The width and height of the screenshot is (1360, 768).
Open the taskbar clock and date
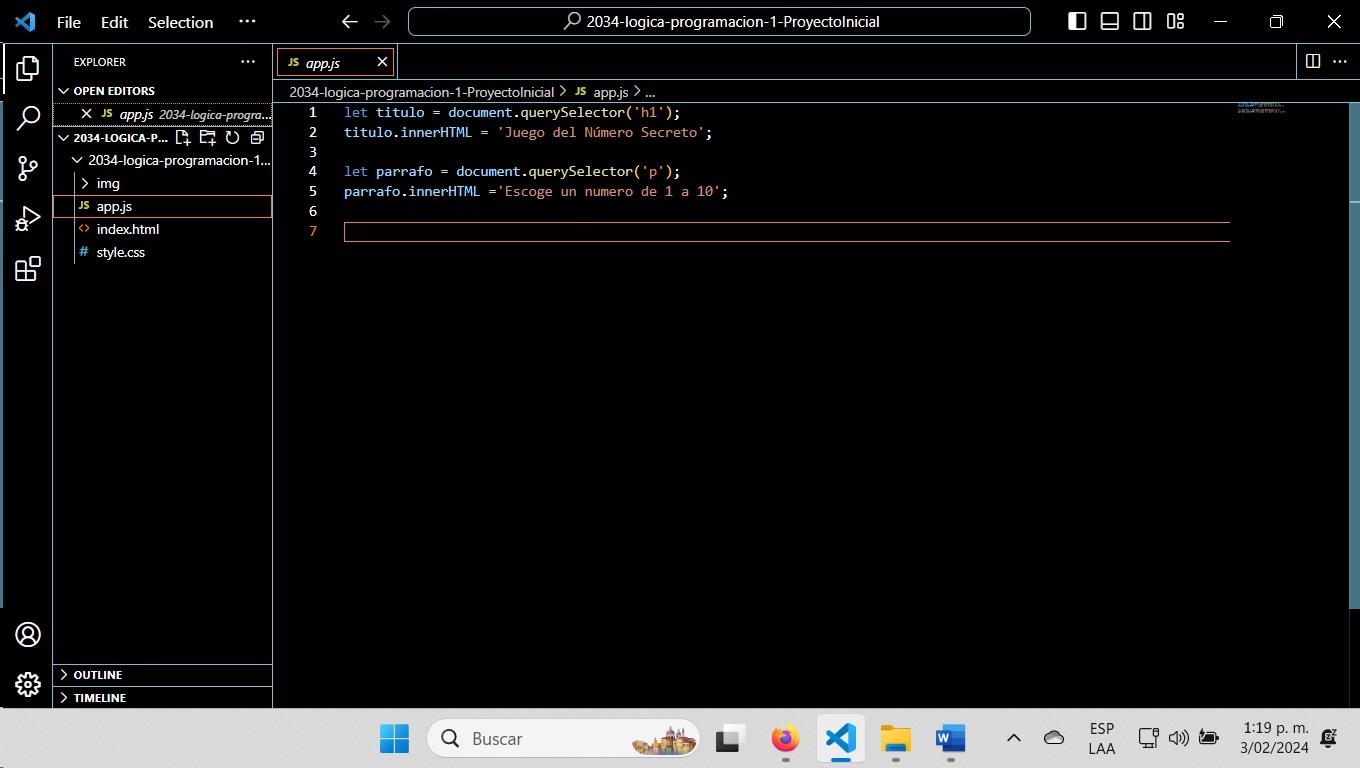1275,738
